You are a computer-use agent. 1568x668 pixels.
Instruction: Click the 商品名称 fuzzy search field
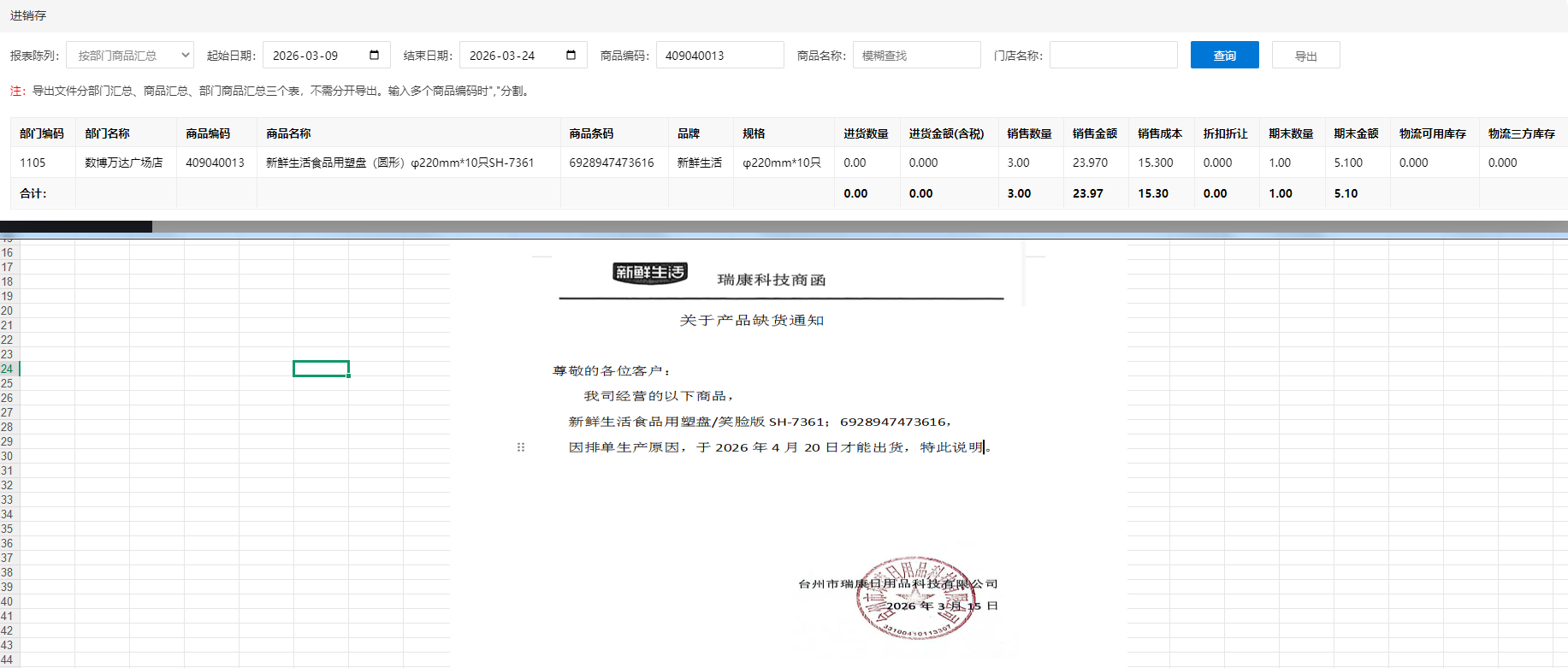click(x=916, y=55)
